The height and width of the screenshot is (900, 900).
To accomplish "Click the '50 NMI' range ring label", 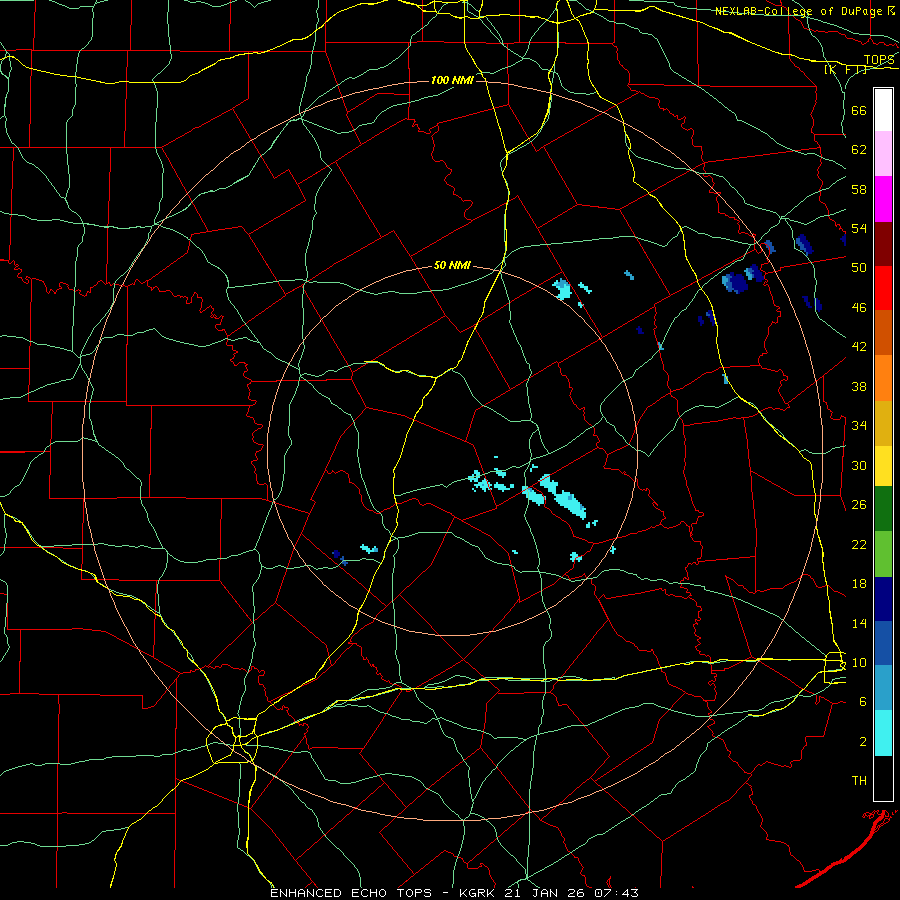I will pos(452,265).
